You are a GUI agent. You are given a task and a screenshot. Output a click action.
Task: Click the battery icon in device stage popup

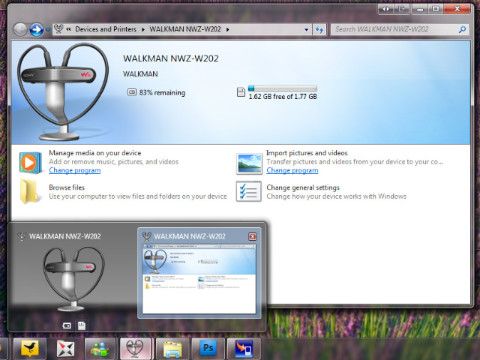pyautogui.click(x=67, y=326)
